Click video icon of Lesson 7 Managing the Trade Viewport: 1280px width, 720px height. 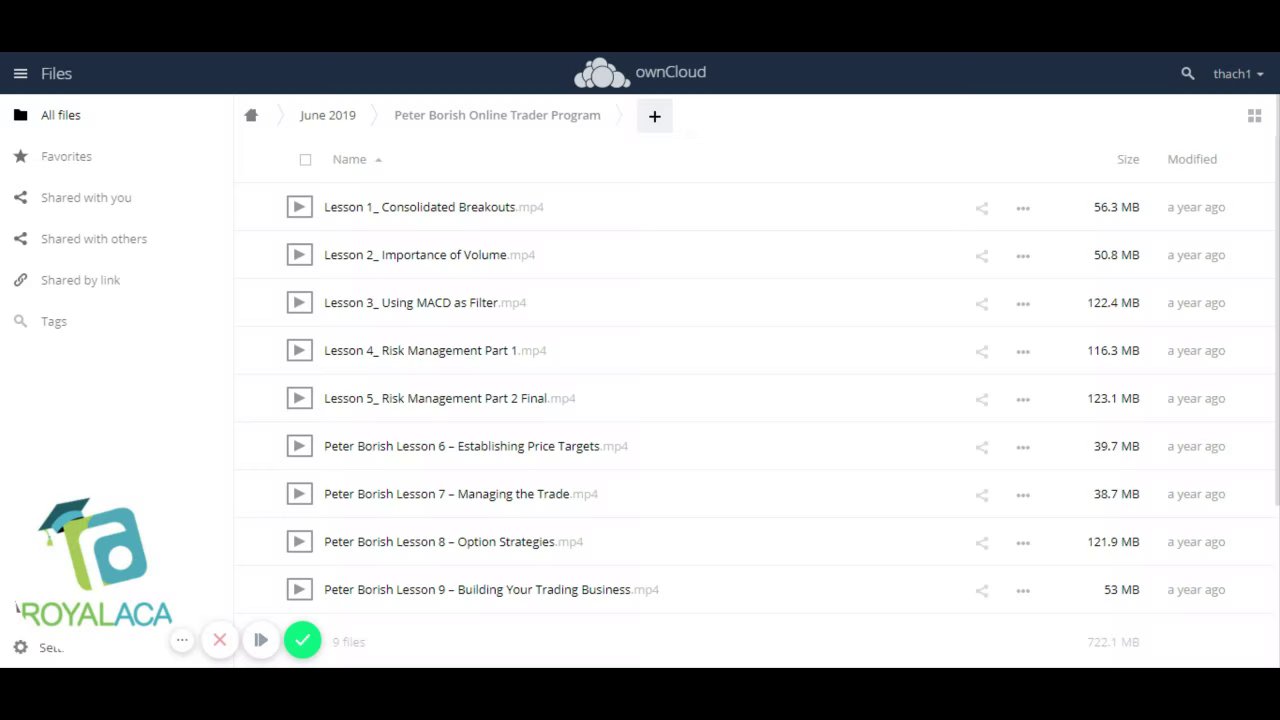299,494
